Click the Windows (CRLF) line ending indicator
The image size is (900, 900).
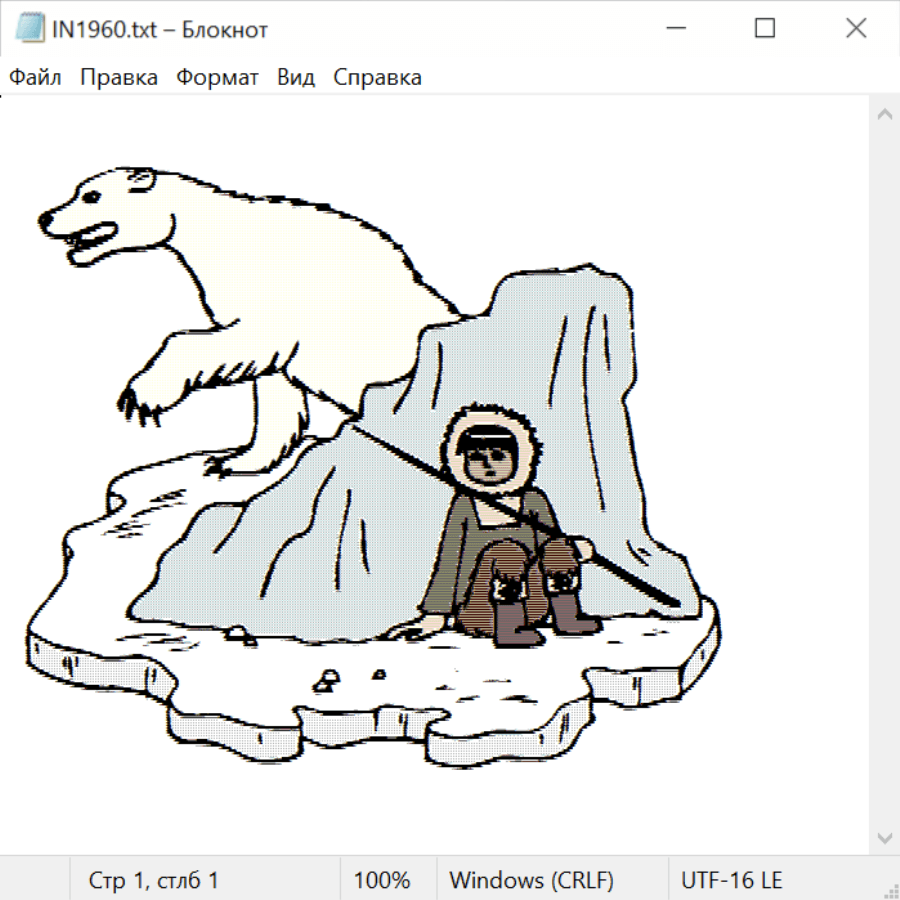click(531, 880)
